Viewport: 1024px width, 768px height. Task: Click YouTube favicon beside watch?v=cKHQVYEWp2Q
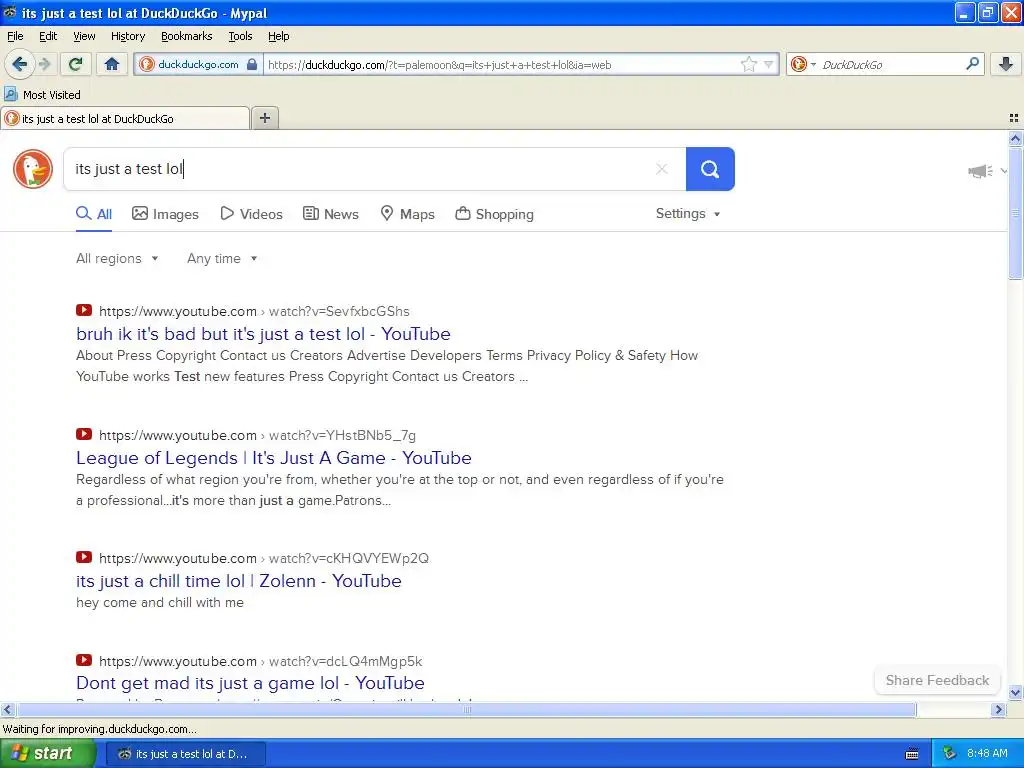tap(84, 557)
